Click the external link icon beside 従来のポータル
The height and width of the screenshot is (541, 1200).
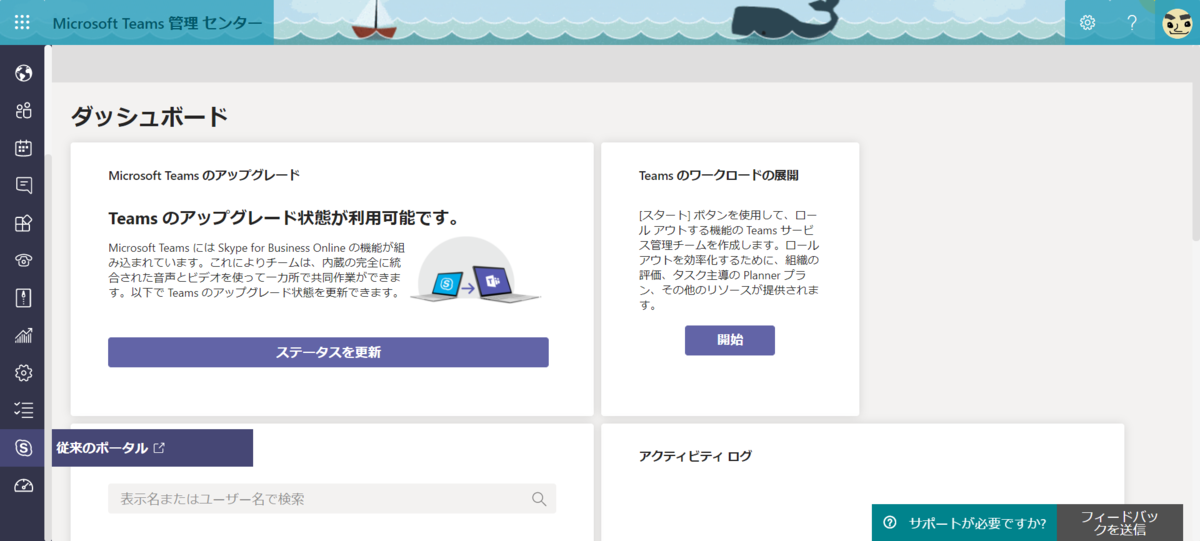[160, 448]
